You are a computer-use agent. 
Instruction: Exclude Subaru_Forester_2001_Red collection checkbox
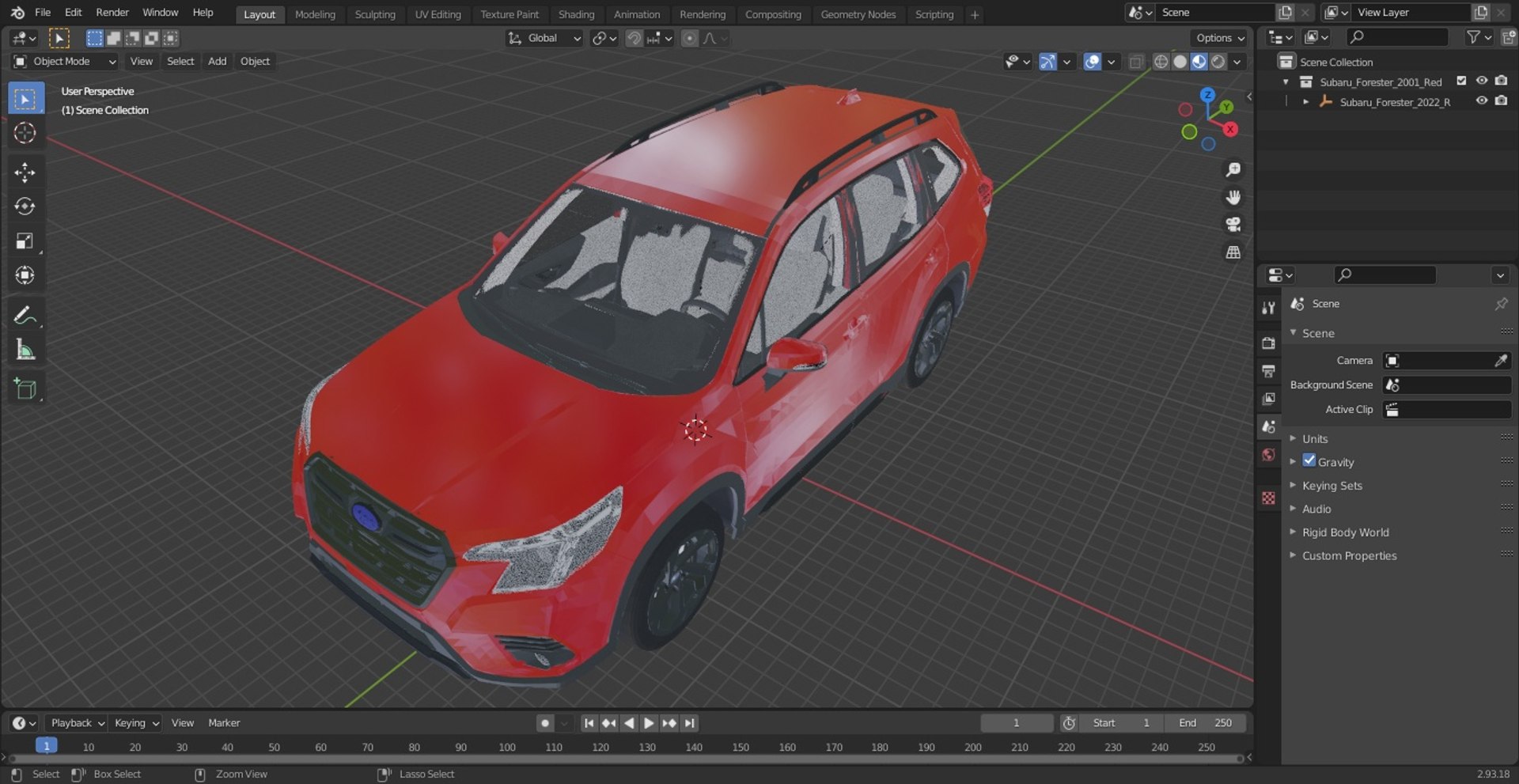(1461, 81)
